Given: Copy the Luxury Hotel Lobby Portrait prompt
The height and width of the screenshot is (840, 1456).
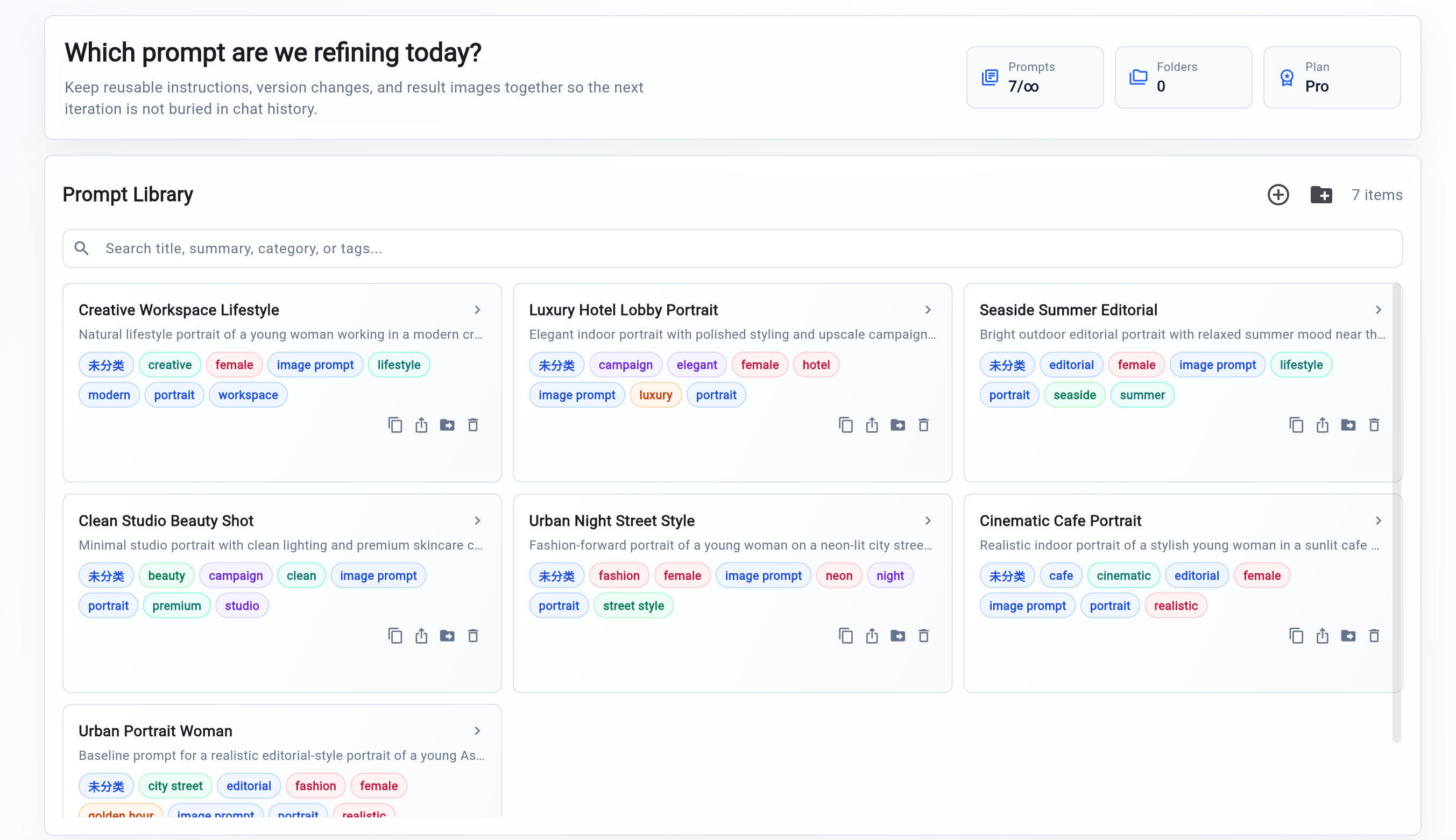Looking at the screenshot, I should point(846,425).
